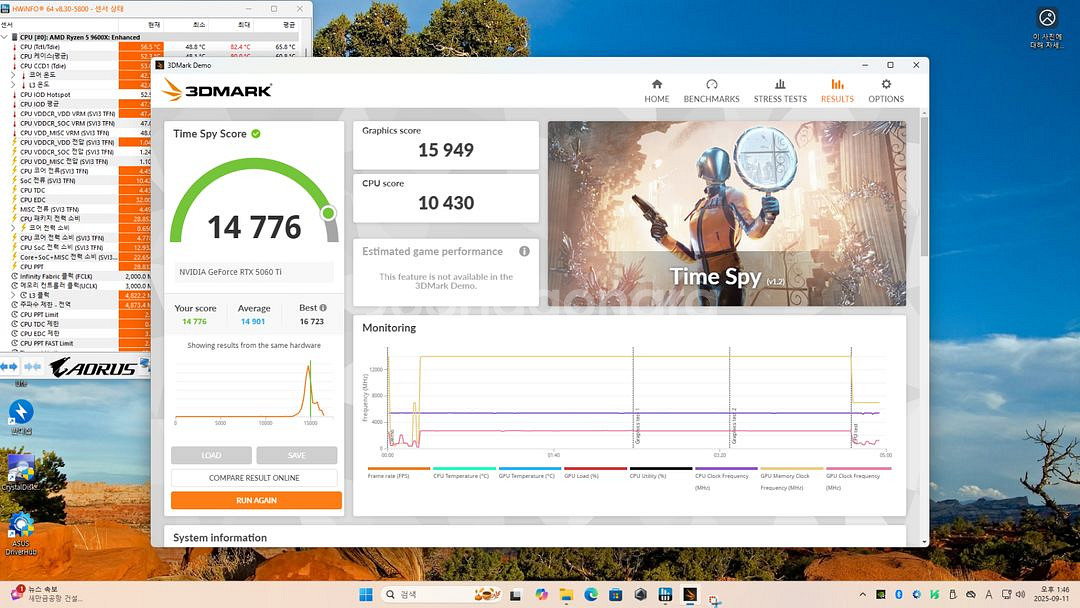
Task: Click the CPU score value 10 430
Action: coord(446,203)
